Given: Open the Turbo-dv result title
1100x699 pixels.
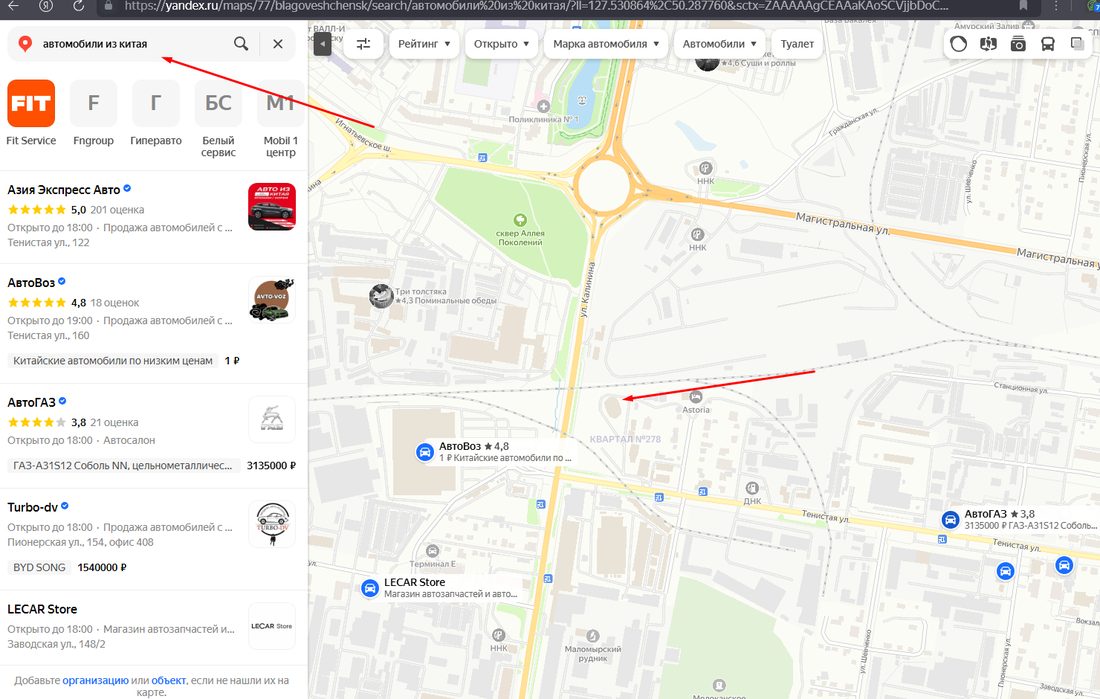Looking at the screenshot, I should click(x=32, y=507).
